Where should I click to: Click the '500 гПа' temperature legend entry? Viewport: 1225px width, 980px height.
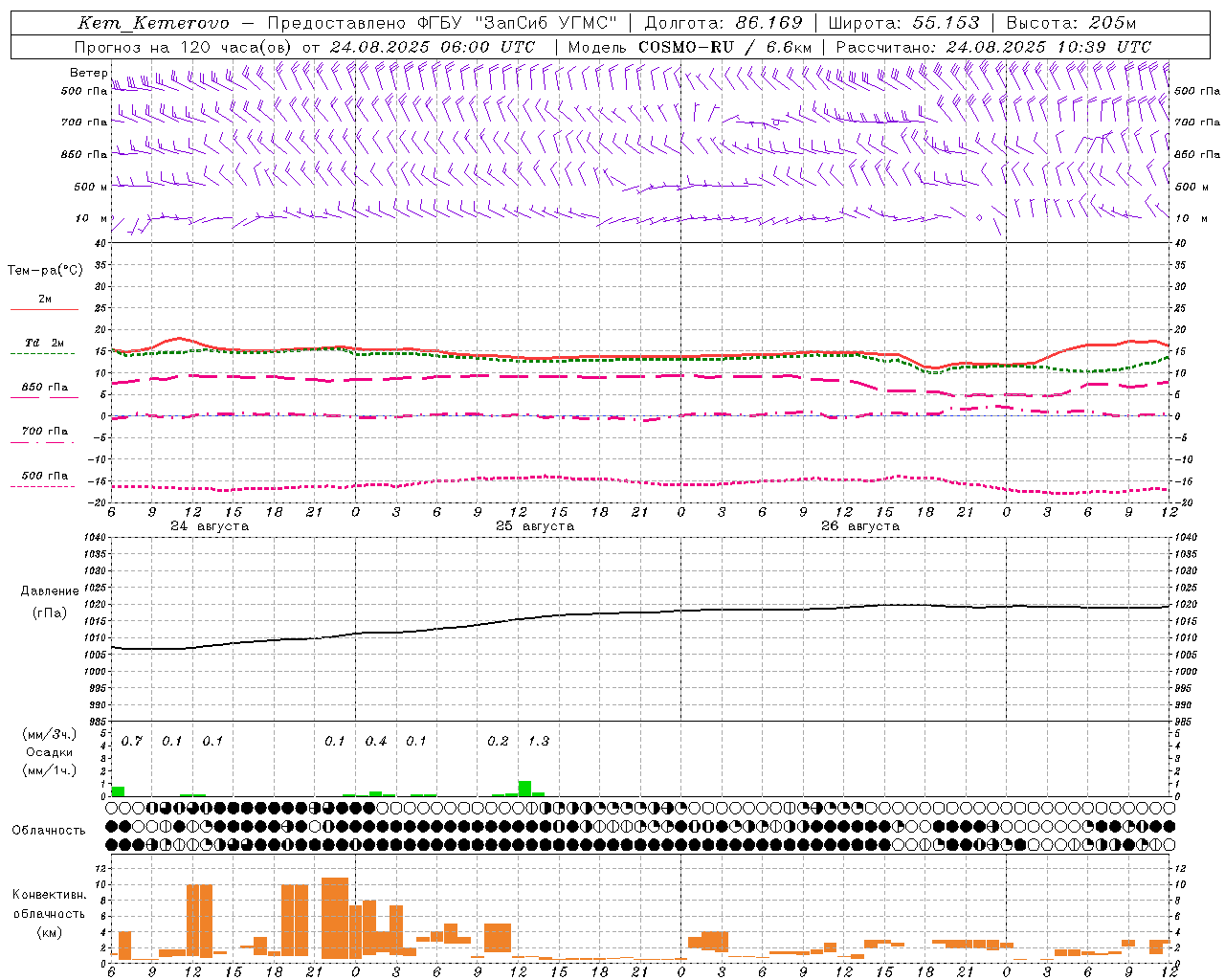click(44, 476)
